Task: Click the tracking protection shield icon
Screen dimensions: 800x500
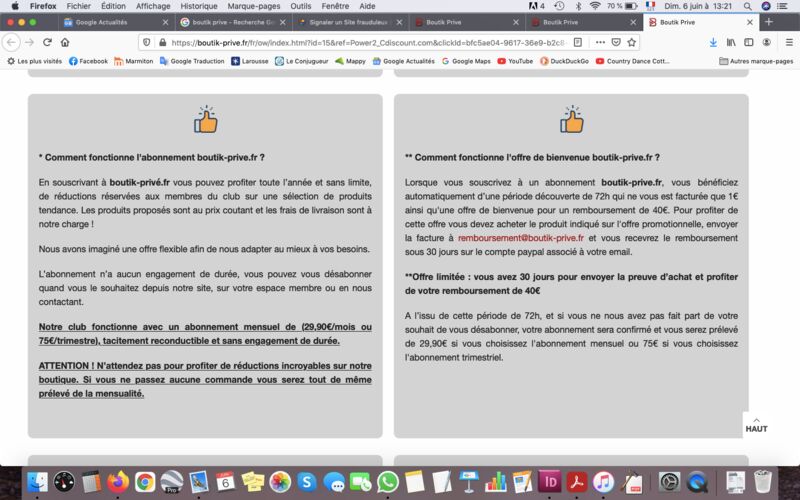Action: click(146, 42)
